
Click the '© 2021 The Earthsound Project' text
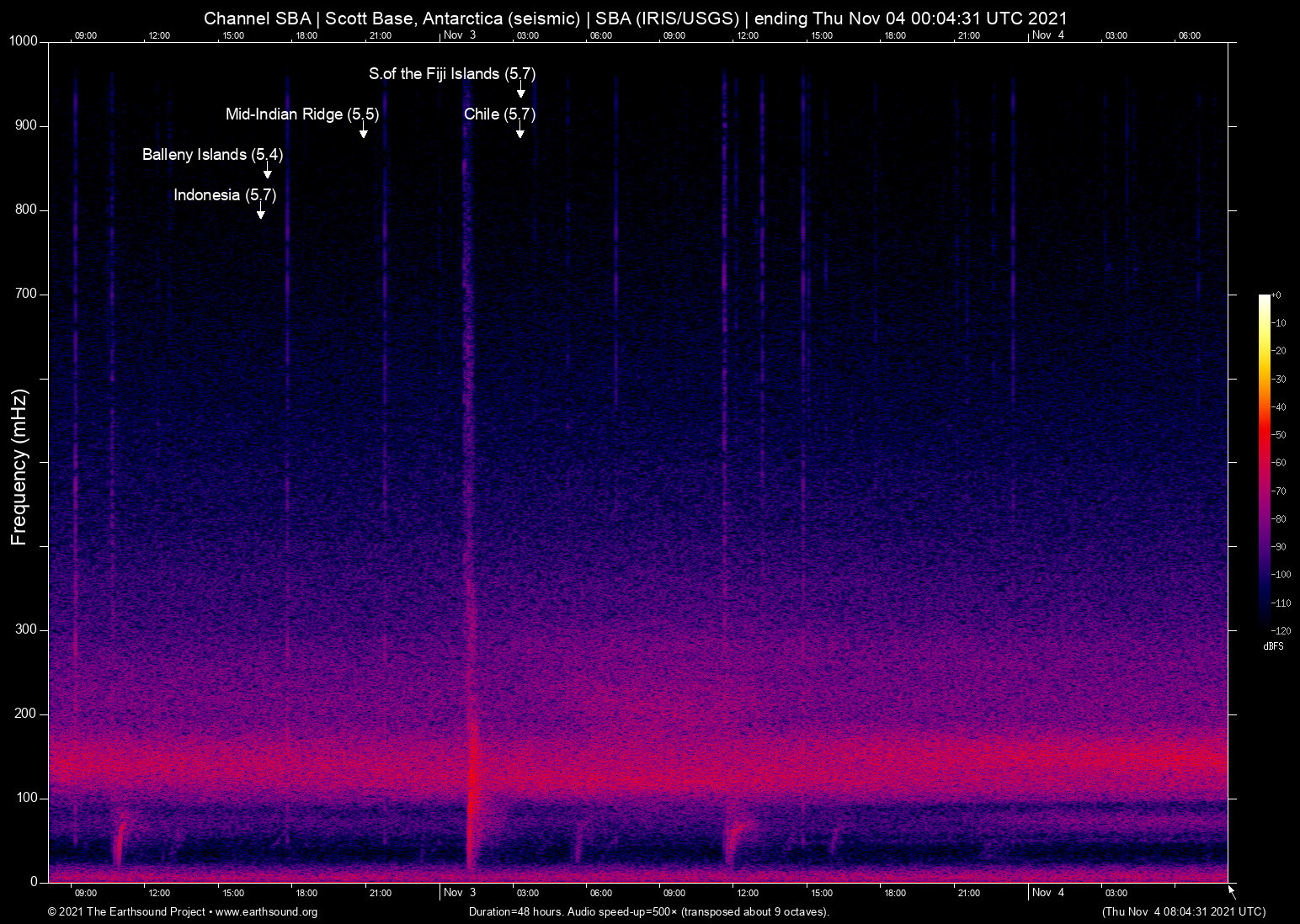[126, 912]
